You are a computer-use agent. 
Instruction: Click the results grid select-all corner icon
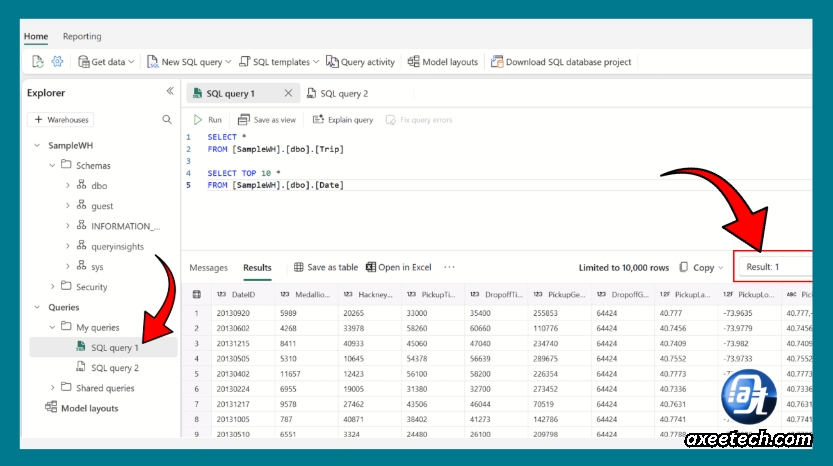click(197, 294)
